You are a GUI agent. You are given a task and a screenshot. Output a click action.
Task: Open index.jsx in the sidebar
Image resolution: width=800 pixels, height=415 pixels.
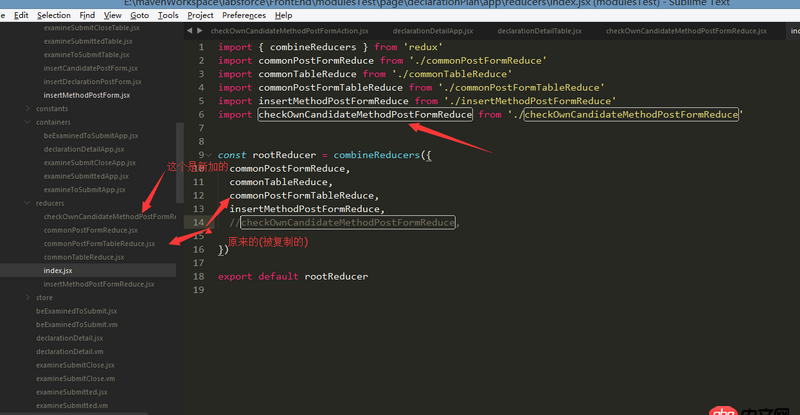[58, 270]
